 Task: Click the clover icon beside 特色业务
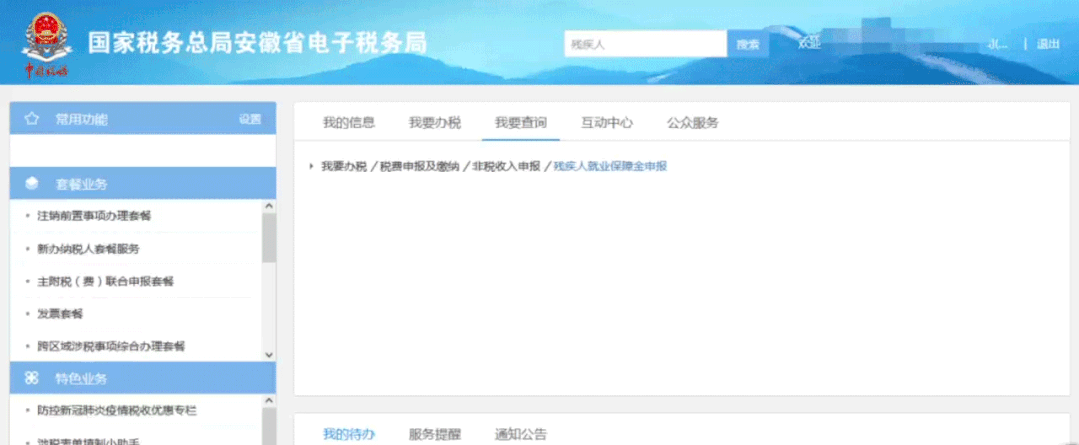tap(32, 378)
